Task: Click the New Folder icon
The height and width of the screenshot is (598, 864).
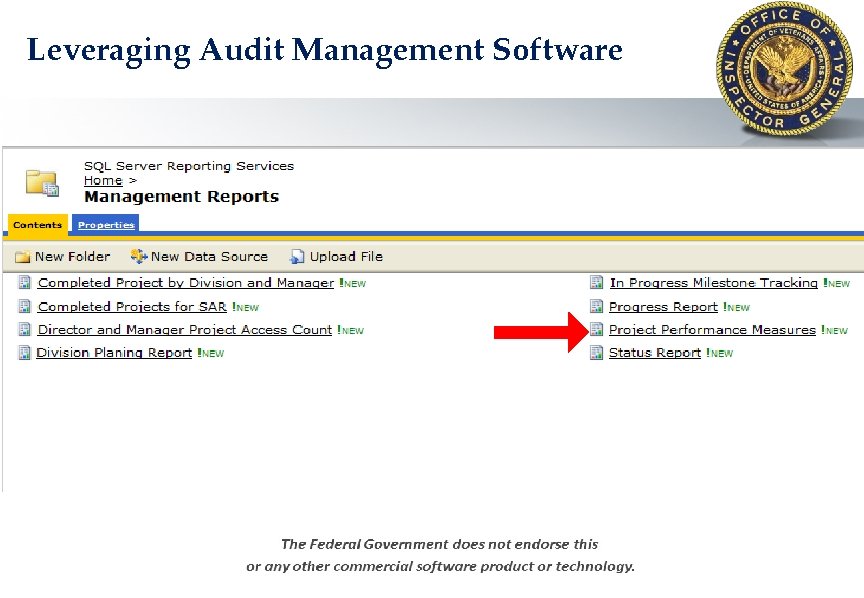Action: pos(22,257)
